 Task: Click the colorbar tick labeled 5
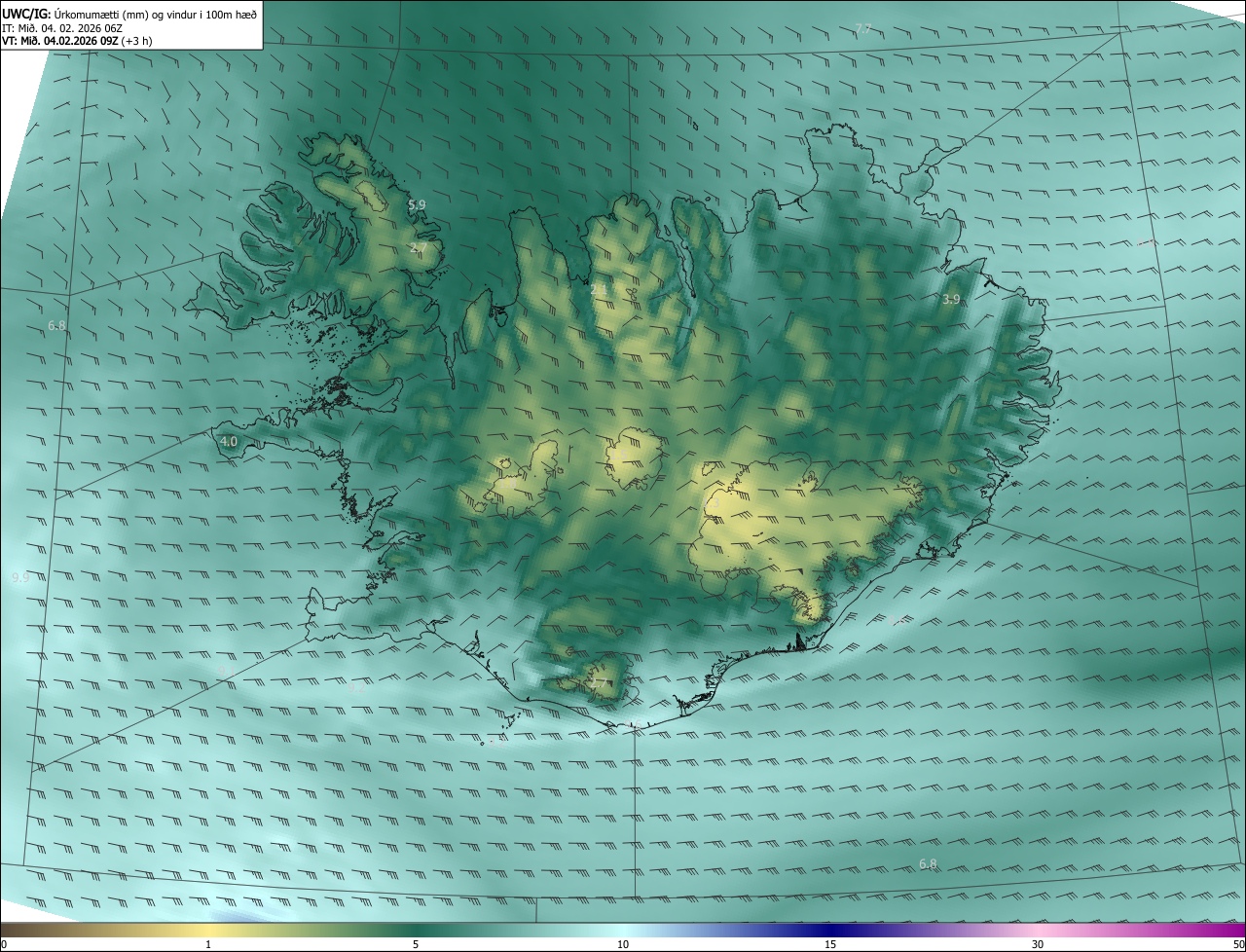click(416, 944)
